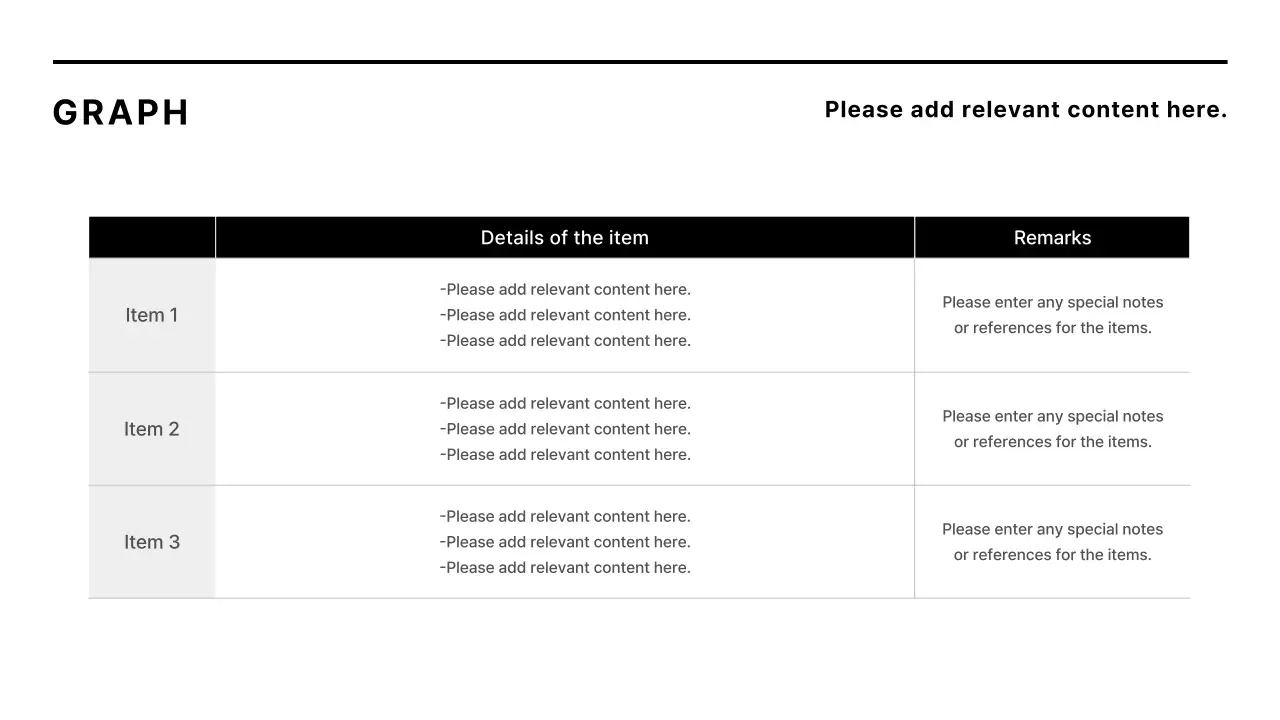Viewport: 1280px width, 720px height.
Task: Select the last detail line in Item 3 row
Action: pos(565,568)
